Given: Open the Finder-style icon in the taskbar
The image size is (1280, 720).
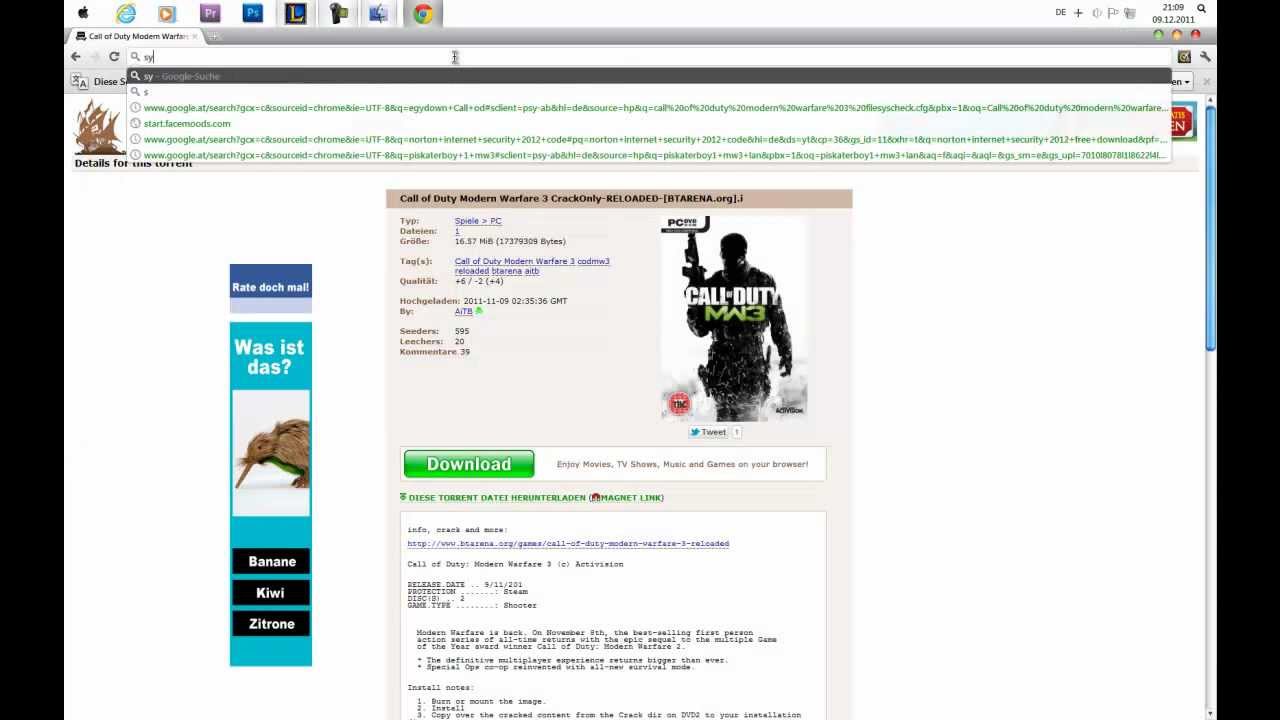Looking at the screenshot, I should [380, 13].
